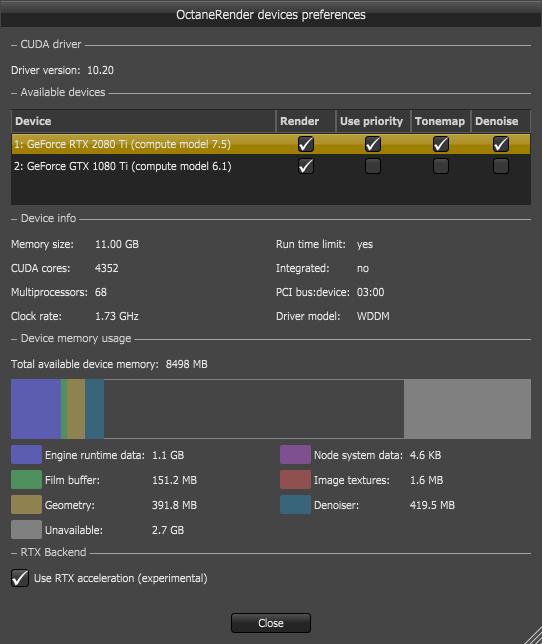The height and width of the screenshot is (644, 542).
Task: Select the GeForce RTX 2080 Ti device row
Action: tap(271, 144)
